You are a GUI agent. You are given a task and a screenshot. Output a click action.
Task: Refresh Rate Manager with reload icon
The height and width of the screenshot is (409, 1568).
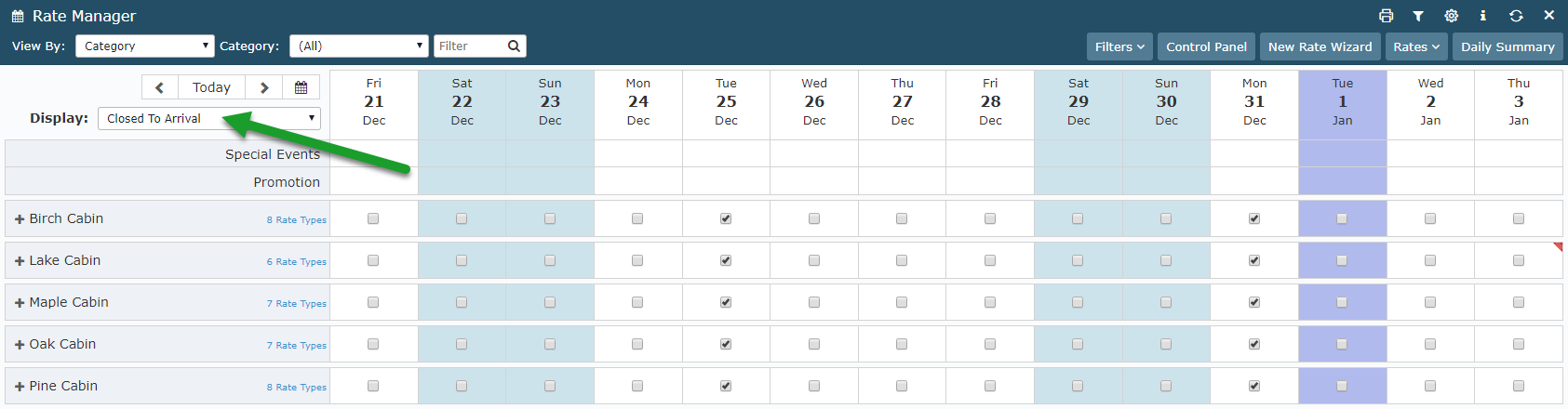[1516, 16]
